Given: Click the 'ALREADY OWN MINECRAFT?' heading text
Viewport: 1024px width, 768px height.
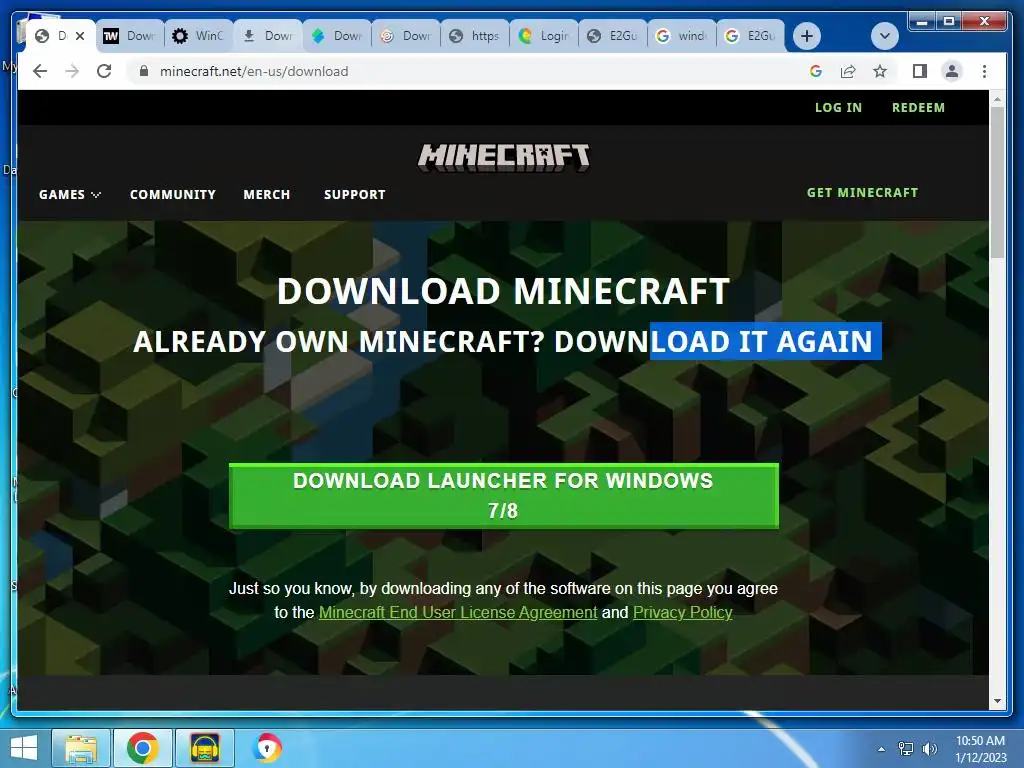Looking at the screenshot, I should click(338, 342).
